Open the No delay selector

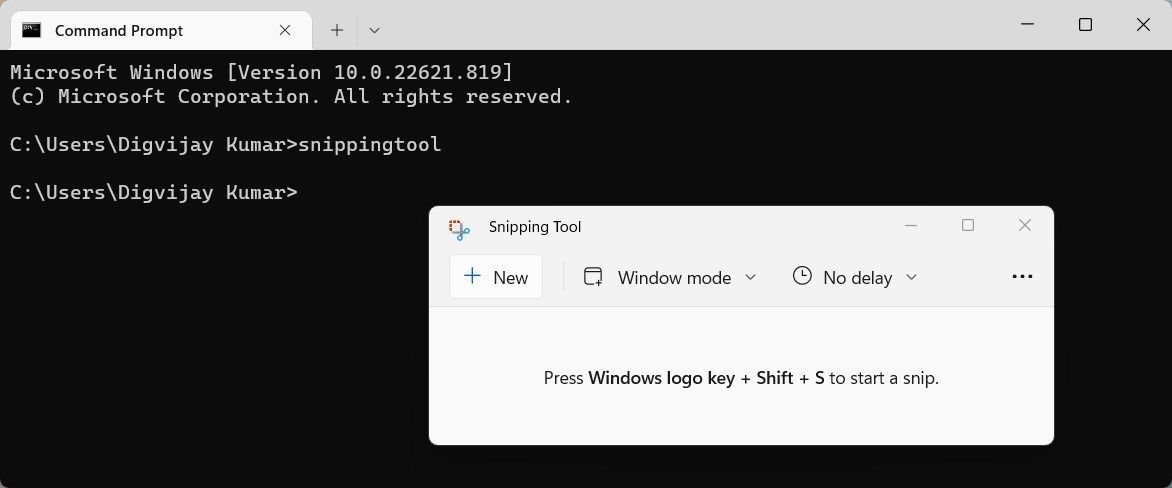[855, 277]
